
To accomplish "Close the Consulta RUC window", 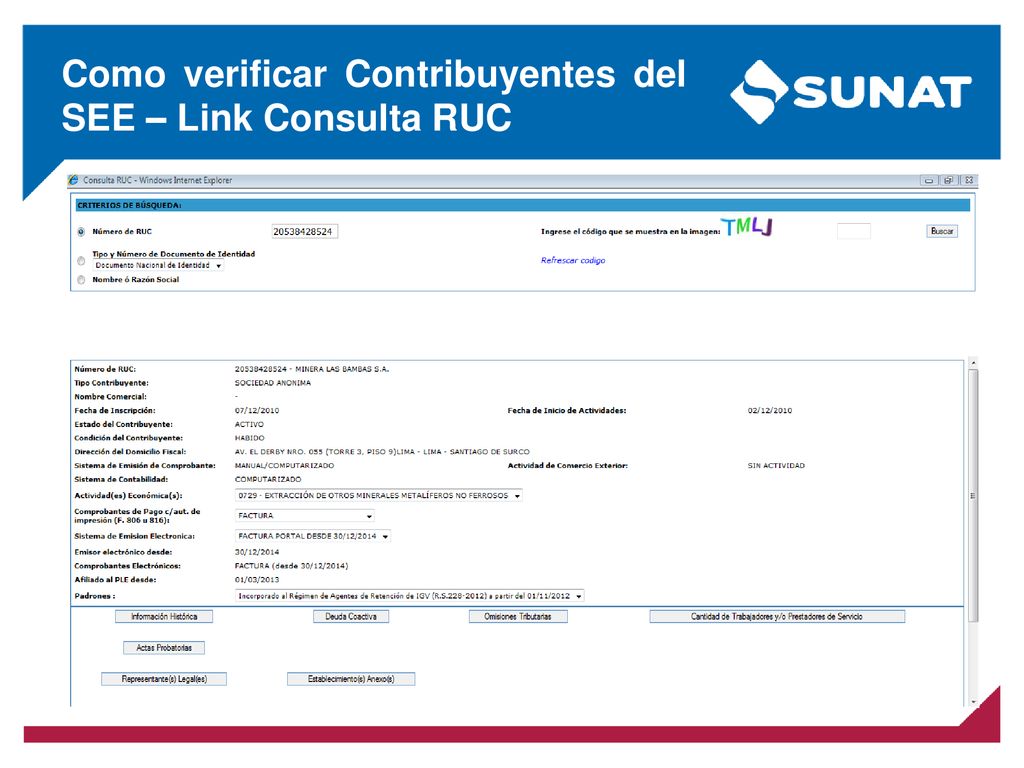I will click(x=969, y=180).
